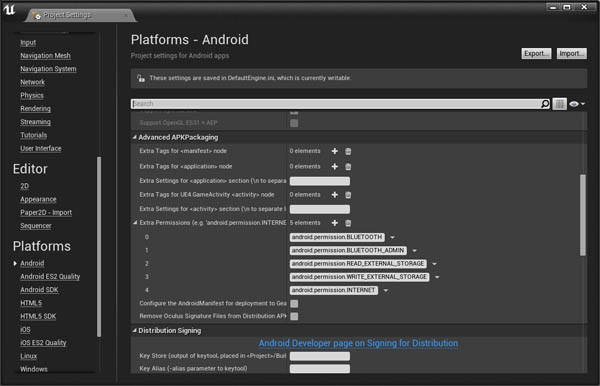Click the search magnifier icon

click(545, 104)
